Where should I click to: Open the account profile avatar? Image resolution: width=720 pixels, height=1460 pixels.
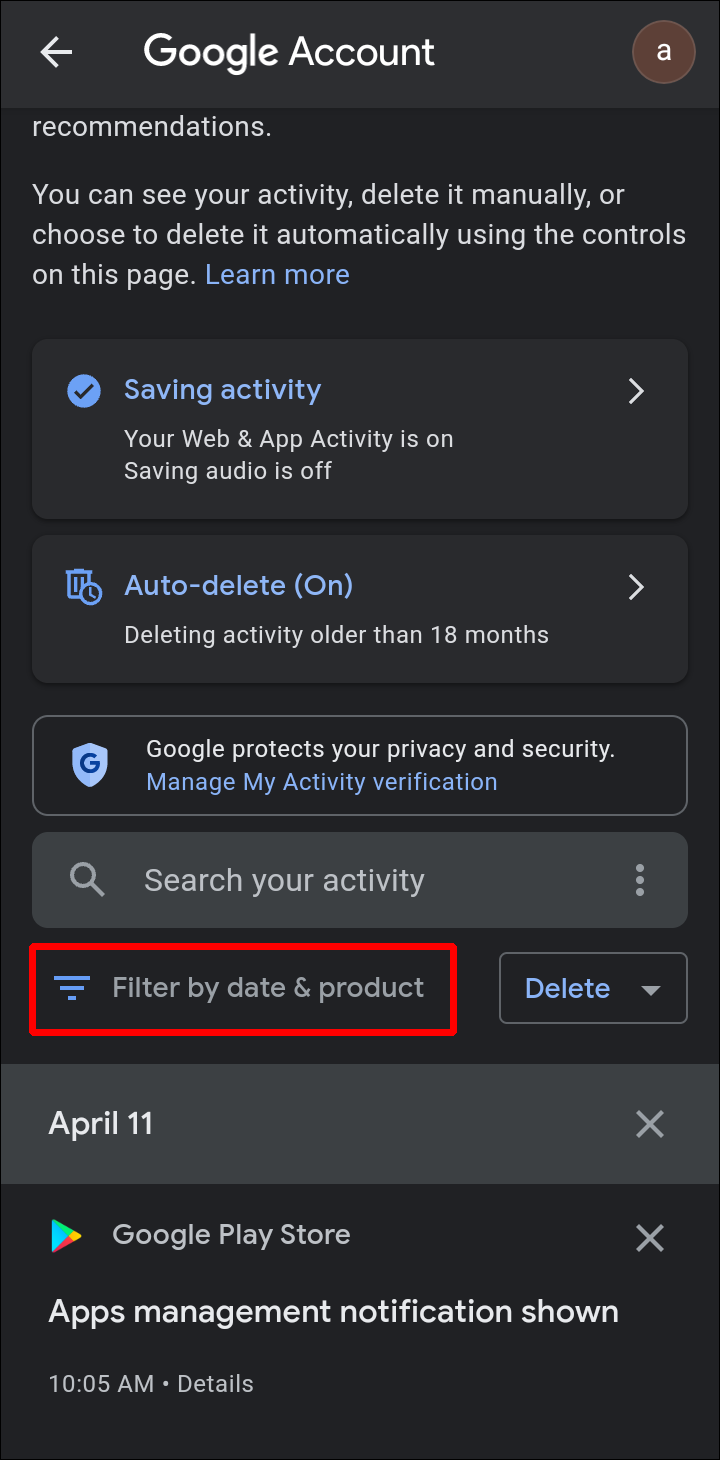[x=663, y=51]
